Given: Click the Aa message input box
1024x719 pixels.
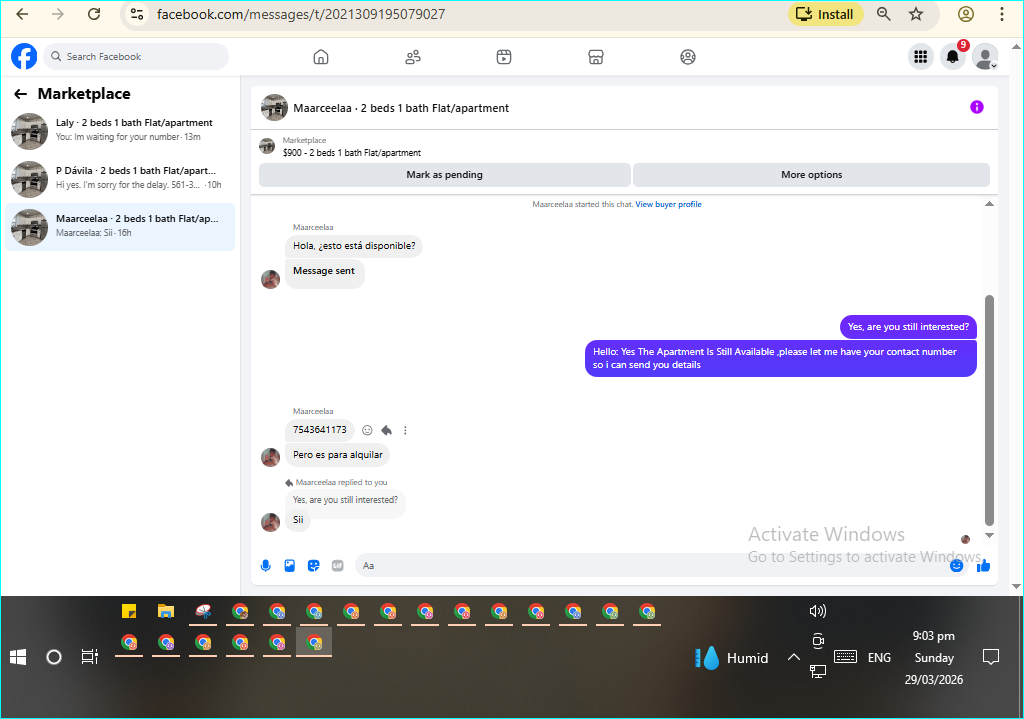Looking at the screenshot, I should pyautogui.click(x=653, y=566).
